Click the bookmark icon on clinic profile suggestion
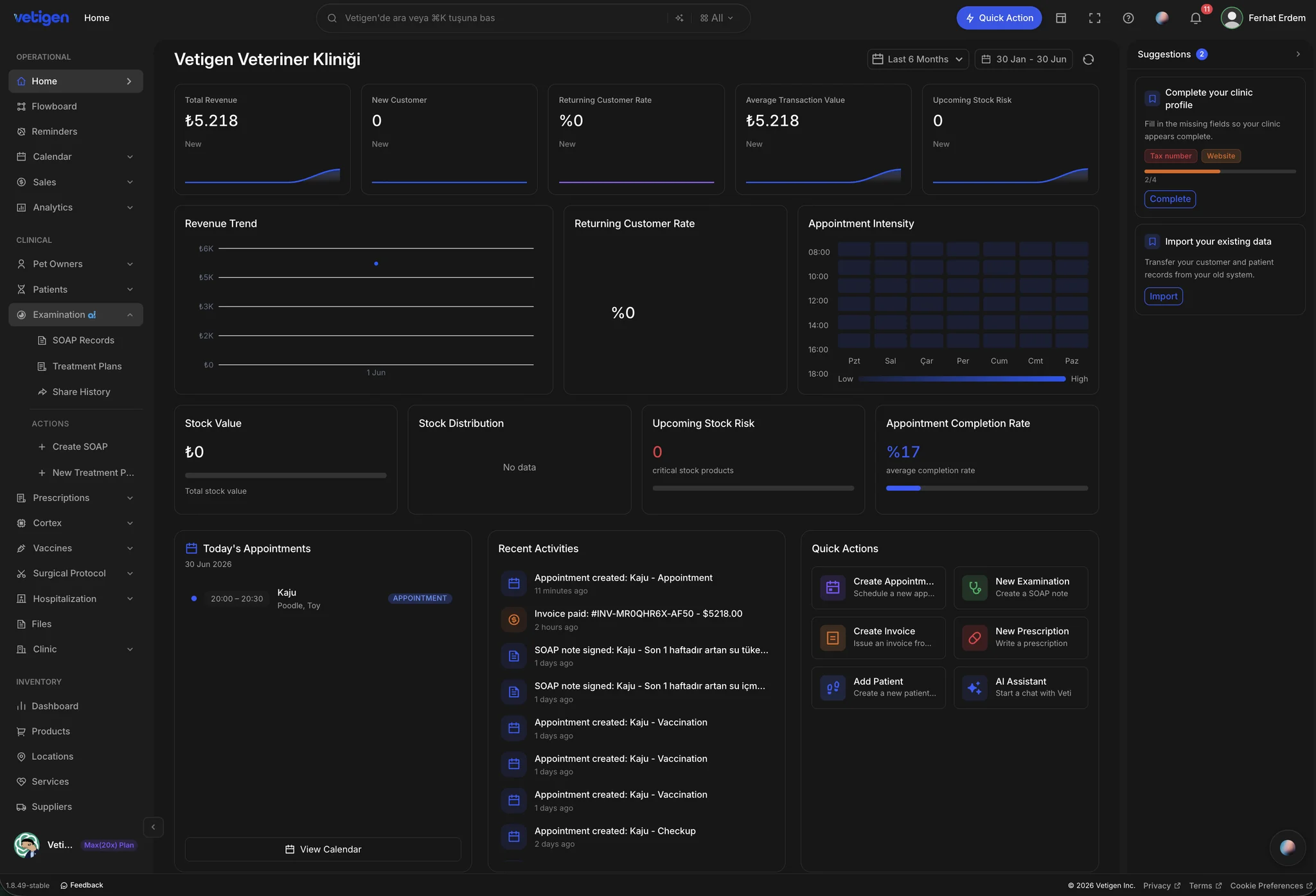The image size is (1316, 896). click(1152, 99)
